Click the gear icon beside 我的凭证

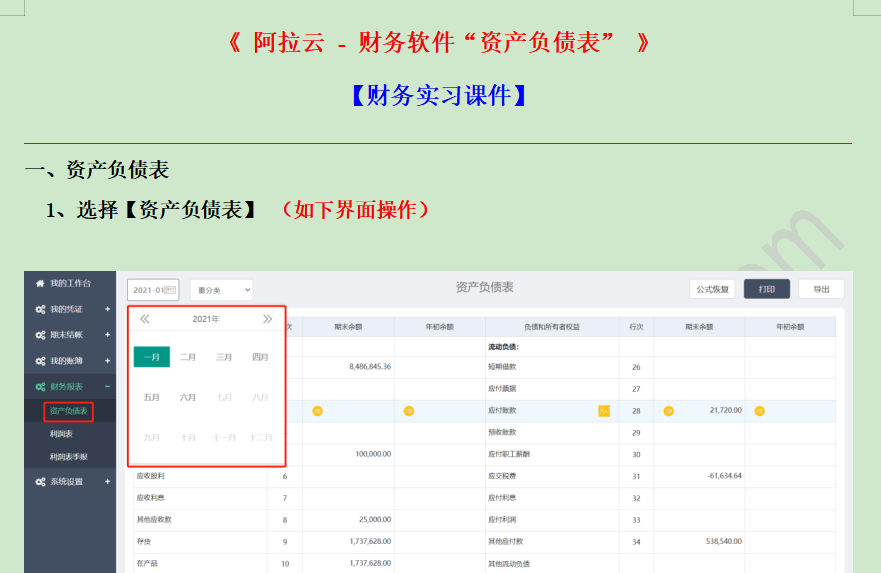tap(40, 310)
